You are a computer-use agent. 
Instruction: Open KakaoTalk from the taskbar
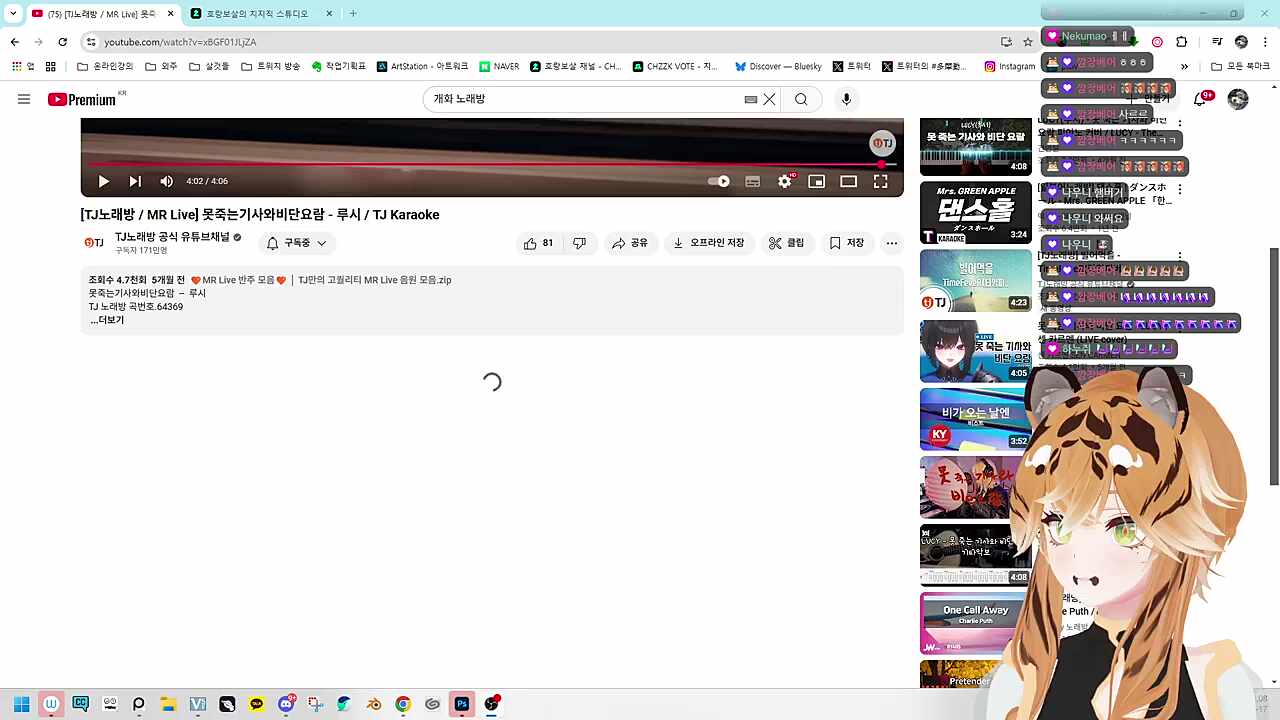pos(257,704)
